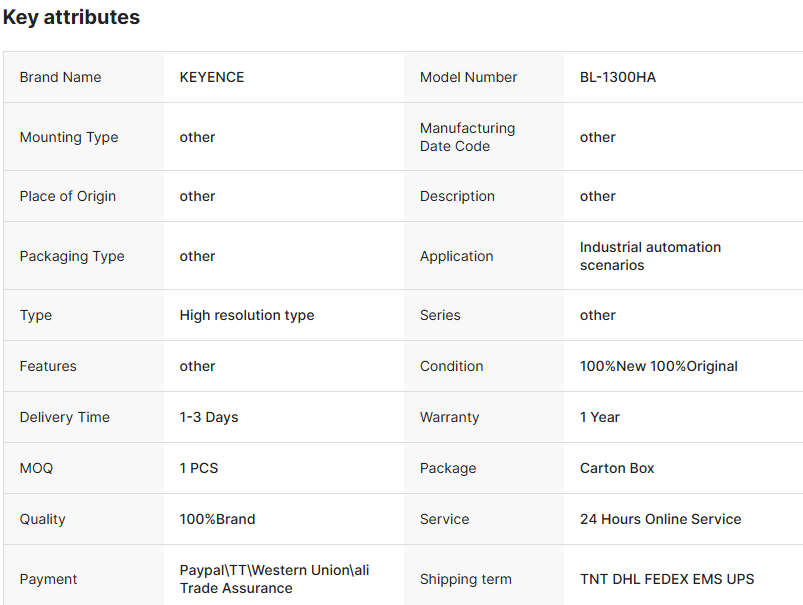Click the High resolution type value

(247, 315)
